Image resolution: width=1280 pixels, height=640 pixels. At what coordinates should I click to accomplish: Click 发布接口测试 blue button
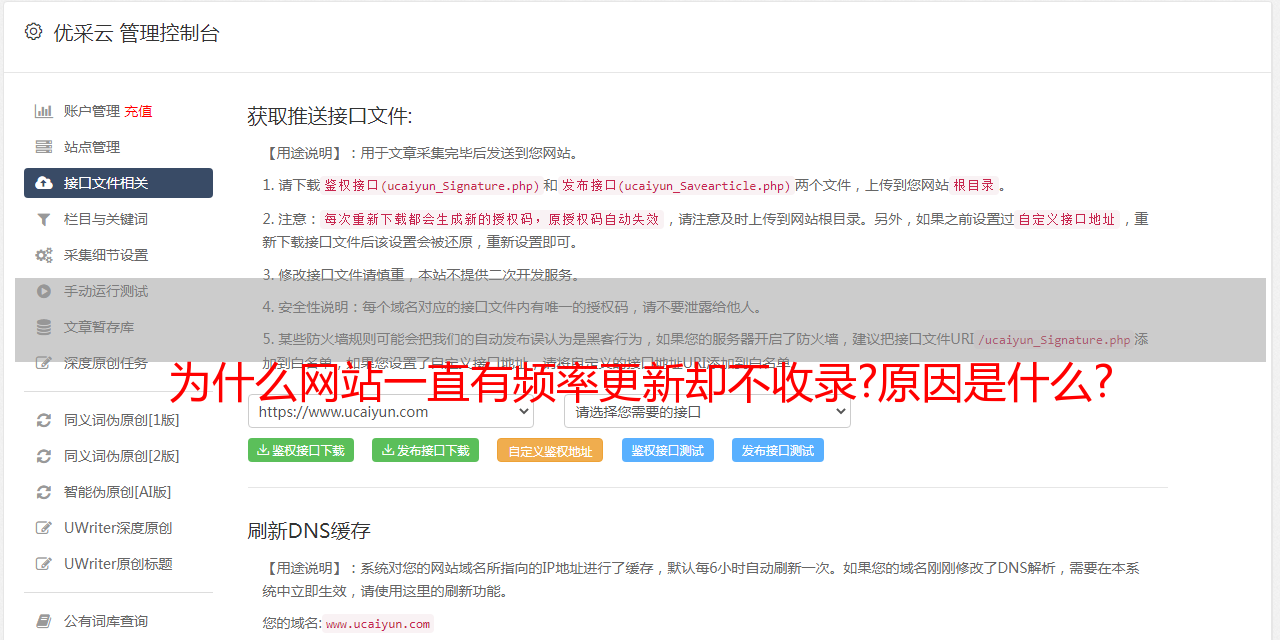pos(778,450)
